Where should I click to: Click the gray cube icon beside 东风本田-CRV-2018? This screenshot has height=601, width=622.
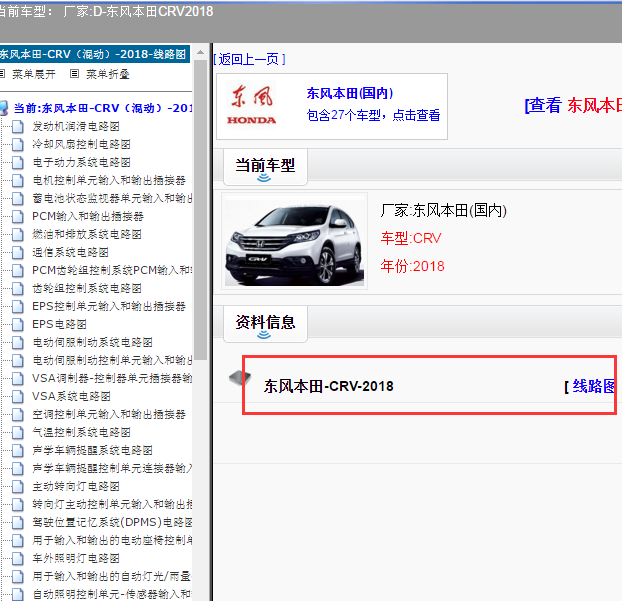click(x=240, y=378)
